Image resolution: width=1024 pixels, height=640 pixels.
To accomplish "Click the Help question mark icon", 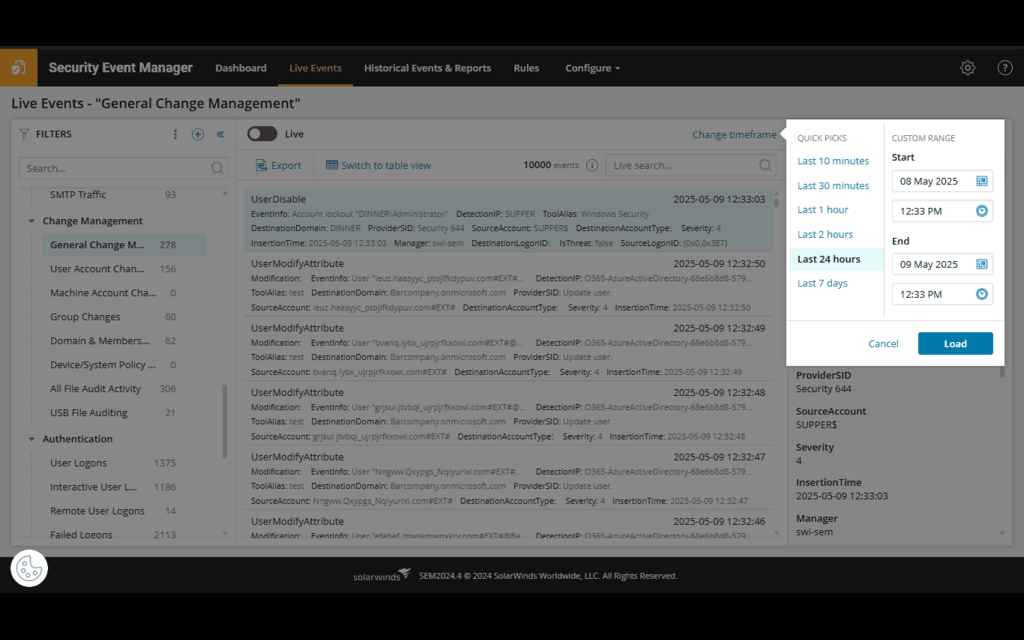I will [x=1005, y=67].
